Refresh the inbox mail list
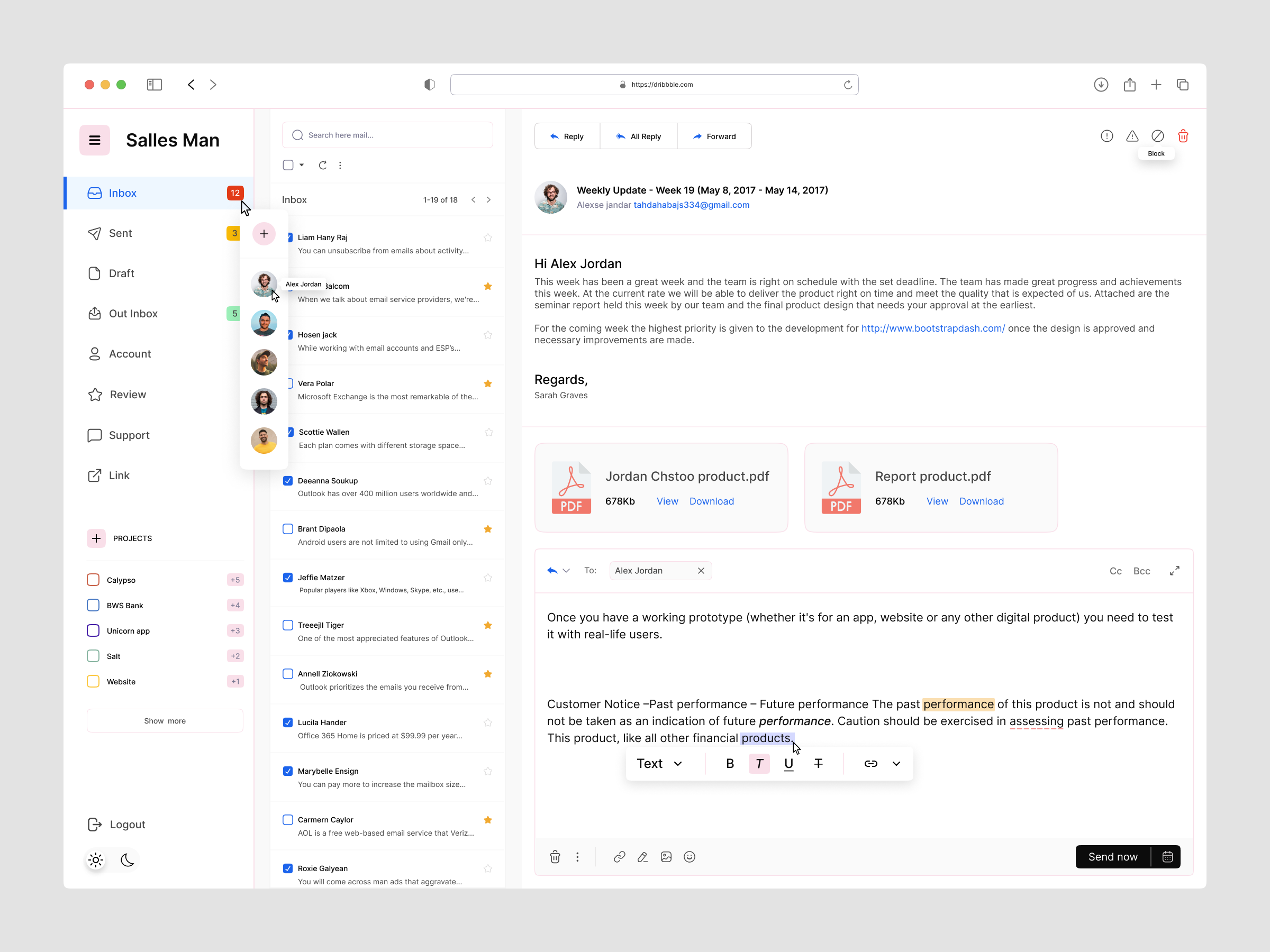The image size is (1270, 952). (323, 165)
